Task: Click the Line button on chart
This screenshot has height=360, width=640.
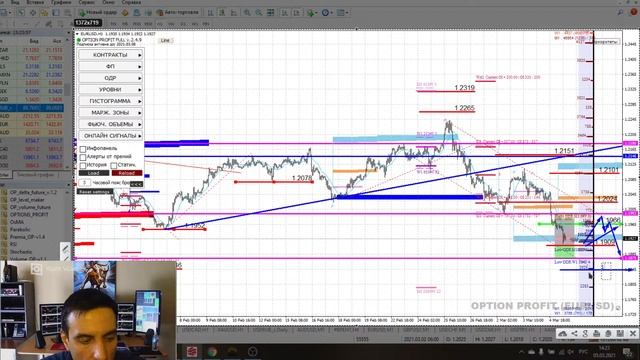Action: pyautogui.click(x=165, y=40)
